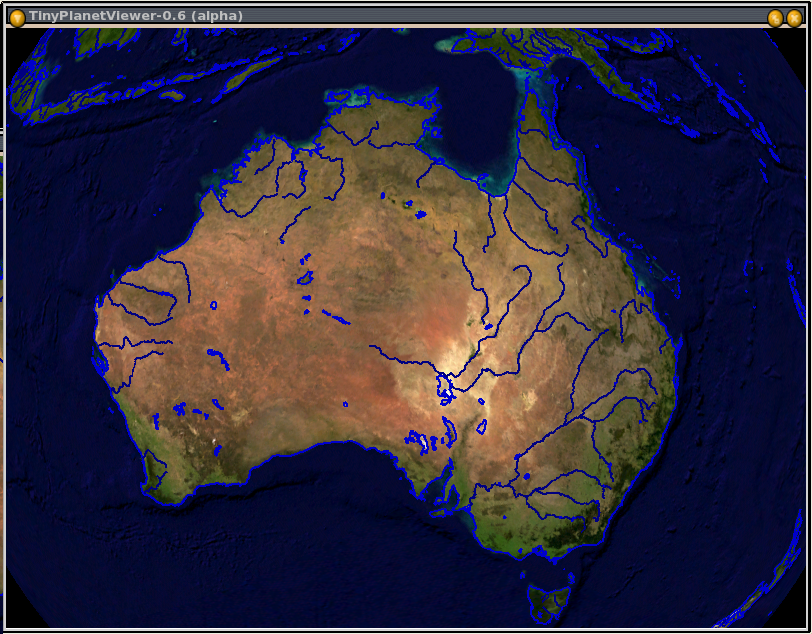Click on Tasmania island south of mainland
The width and height of the screenshot is (812, 634).
click(548, 599)
